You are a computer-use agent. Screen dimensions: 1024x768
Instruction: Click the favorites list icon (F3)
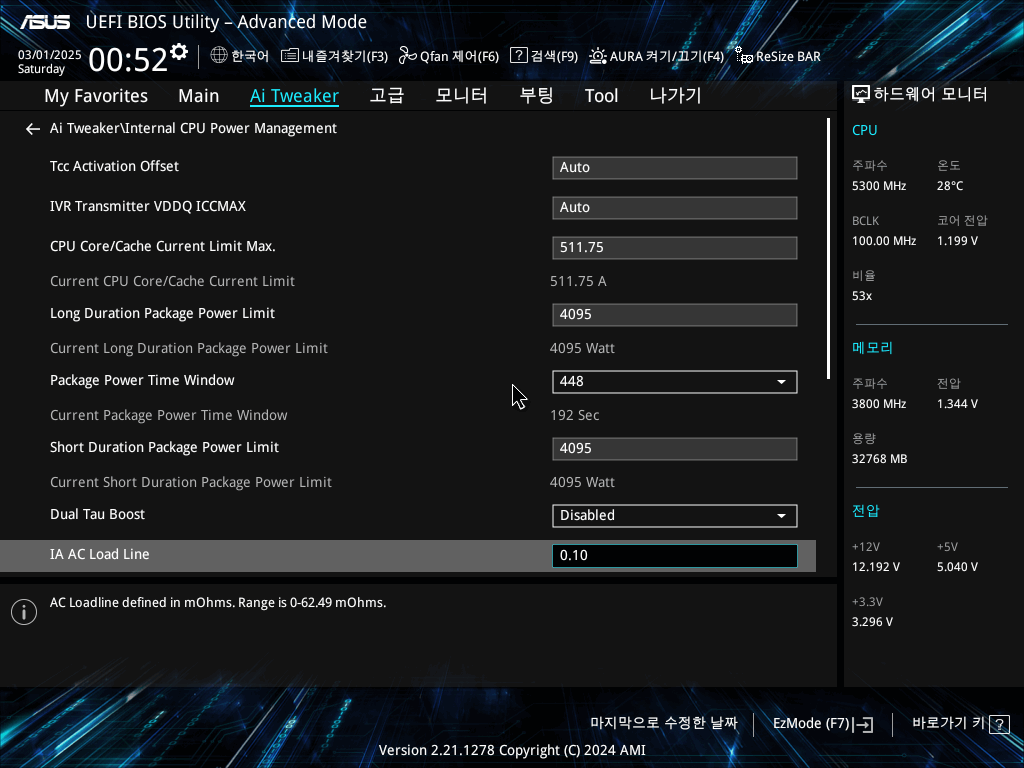[x=290, y=56]
